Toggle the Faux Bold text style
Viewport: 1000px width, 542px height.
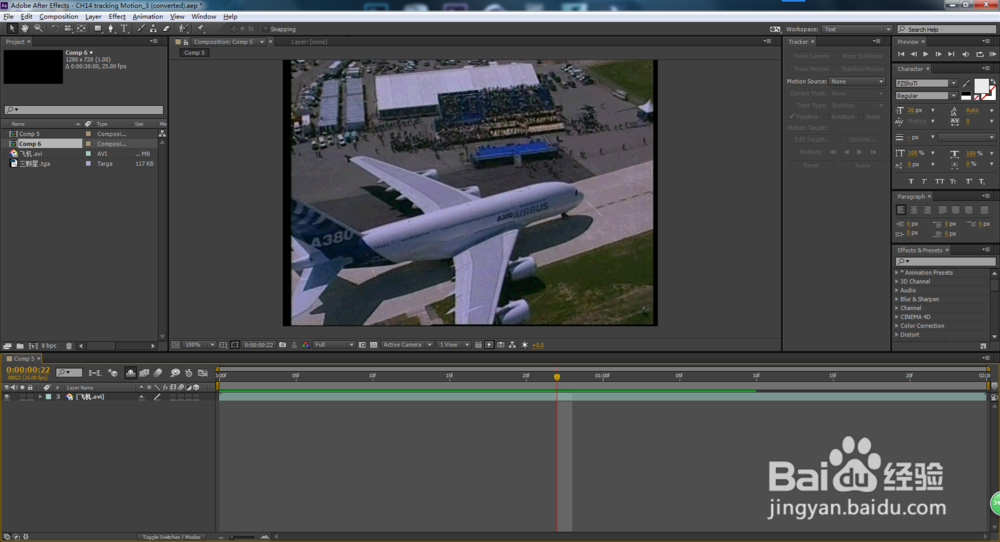[x=911, y=182]
